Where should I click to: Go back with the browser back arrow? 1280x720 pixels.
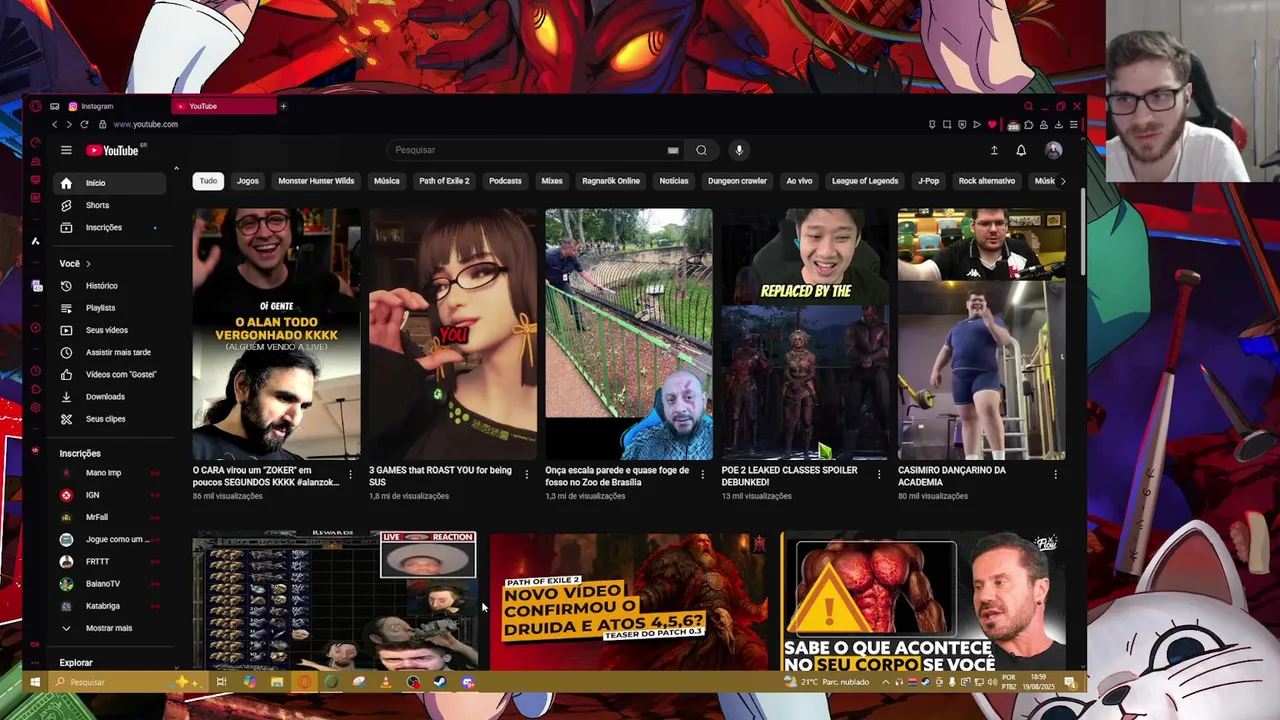55,124
